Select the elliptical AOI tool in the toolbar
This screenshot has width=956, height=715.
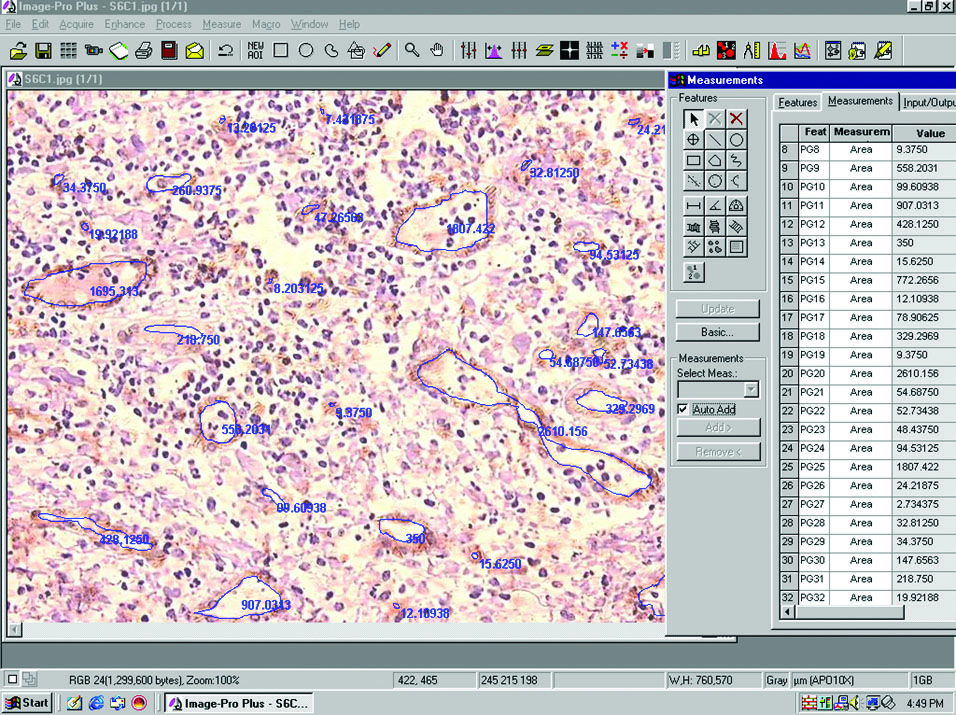point(306,50)
